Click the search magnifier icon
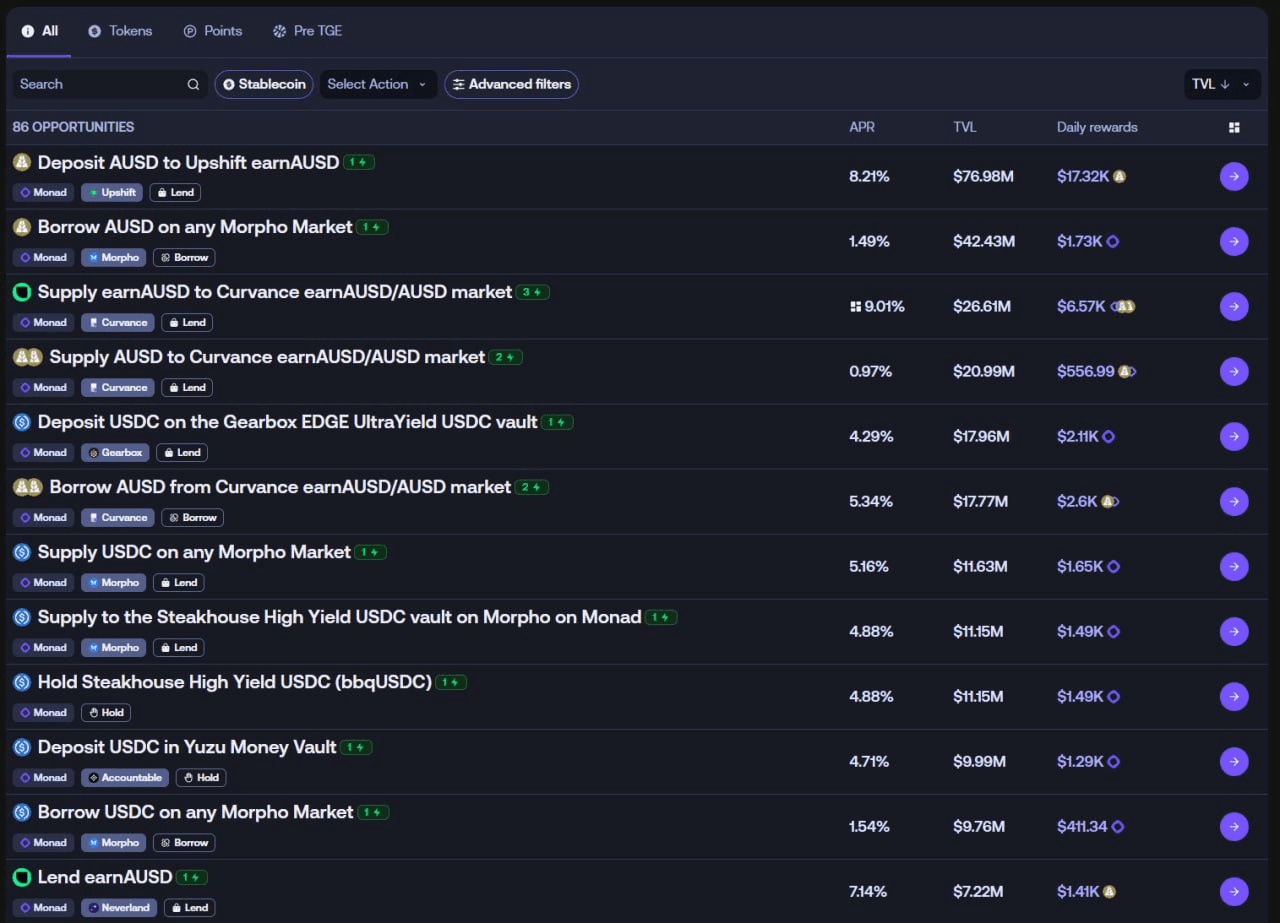Image resolution: width=1280 pixels, height=923 pixels. pos(193,85)
